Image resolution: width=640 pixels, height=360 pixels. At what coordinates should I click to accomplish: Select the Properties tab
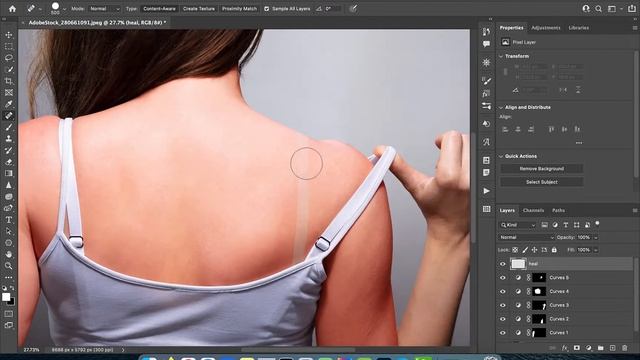pos(511,28)
